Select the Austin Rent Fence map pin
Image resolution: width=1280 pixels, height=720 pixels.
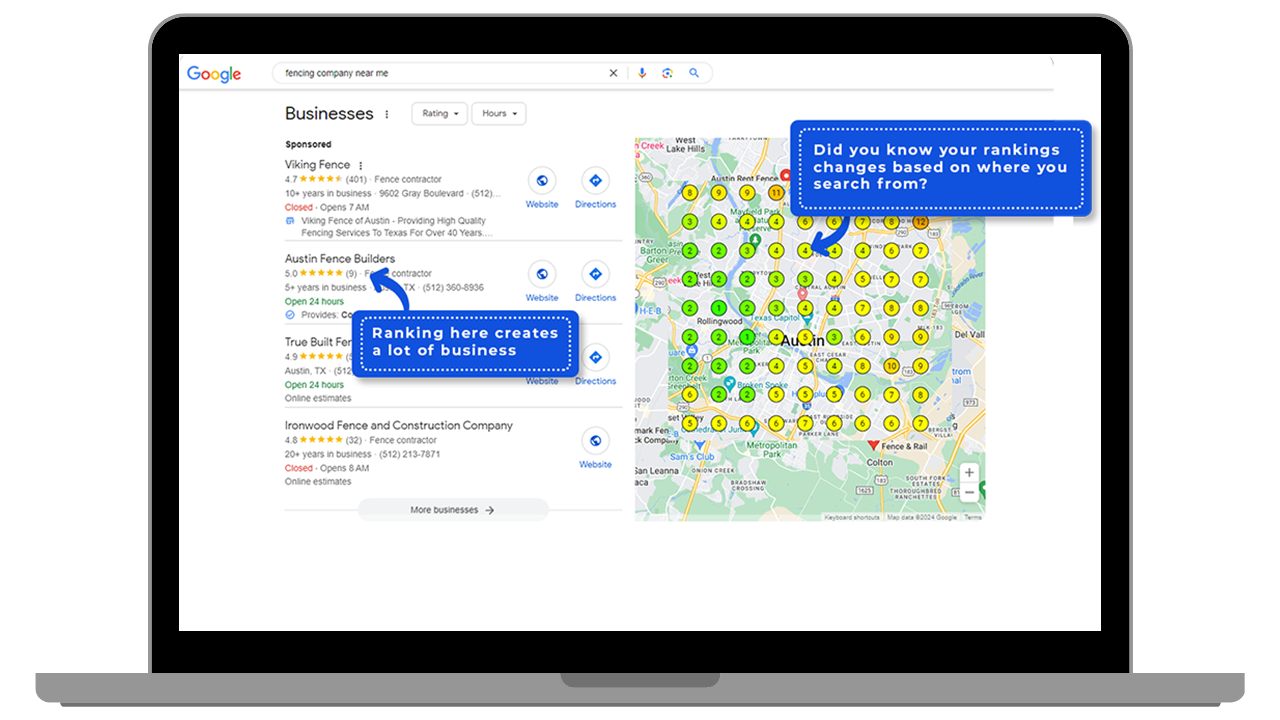tap(786, 176)
